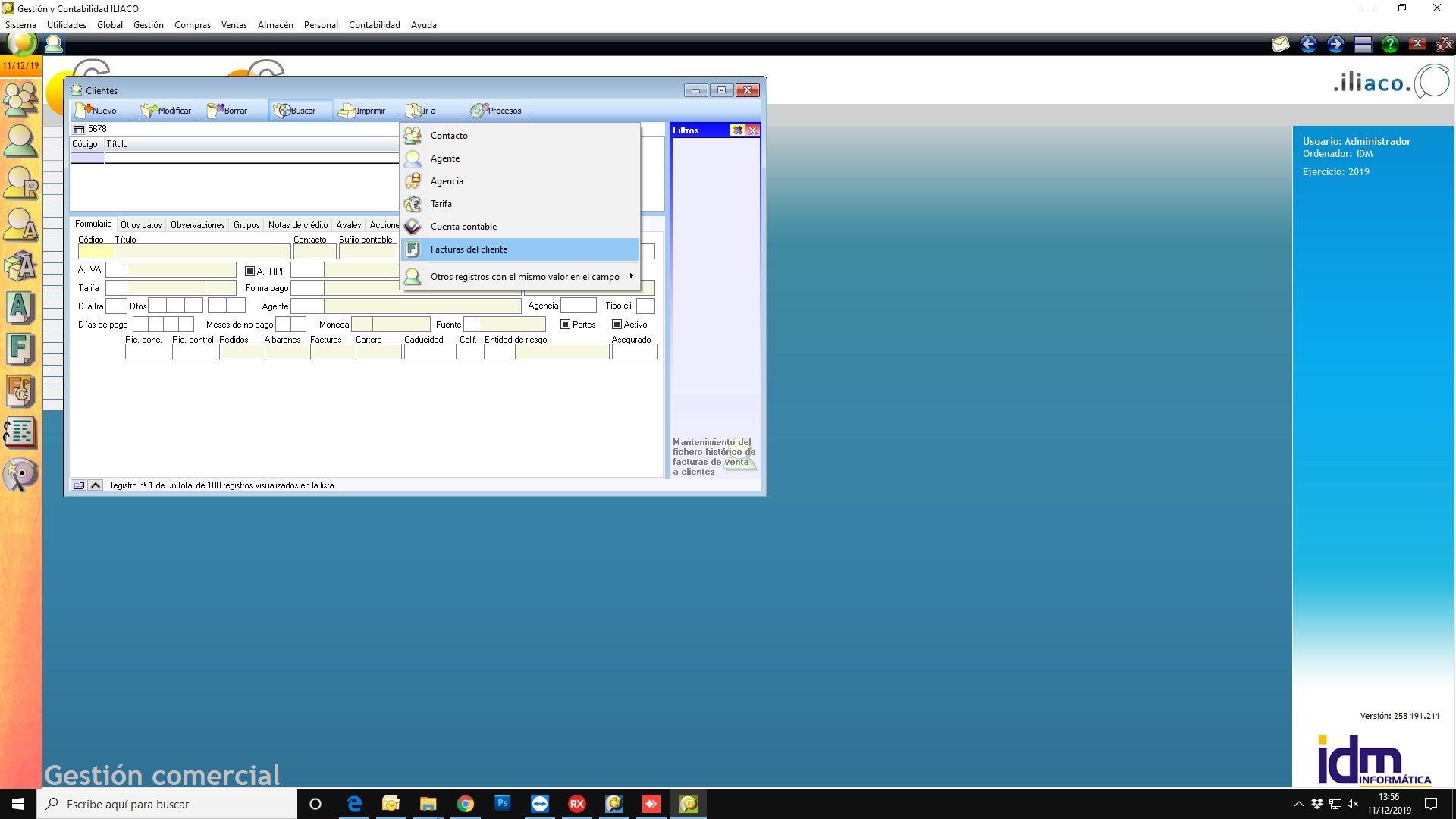Open the F document invoices sidebar icon

[x=20, y=350]
